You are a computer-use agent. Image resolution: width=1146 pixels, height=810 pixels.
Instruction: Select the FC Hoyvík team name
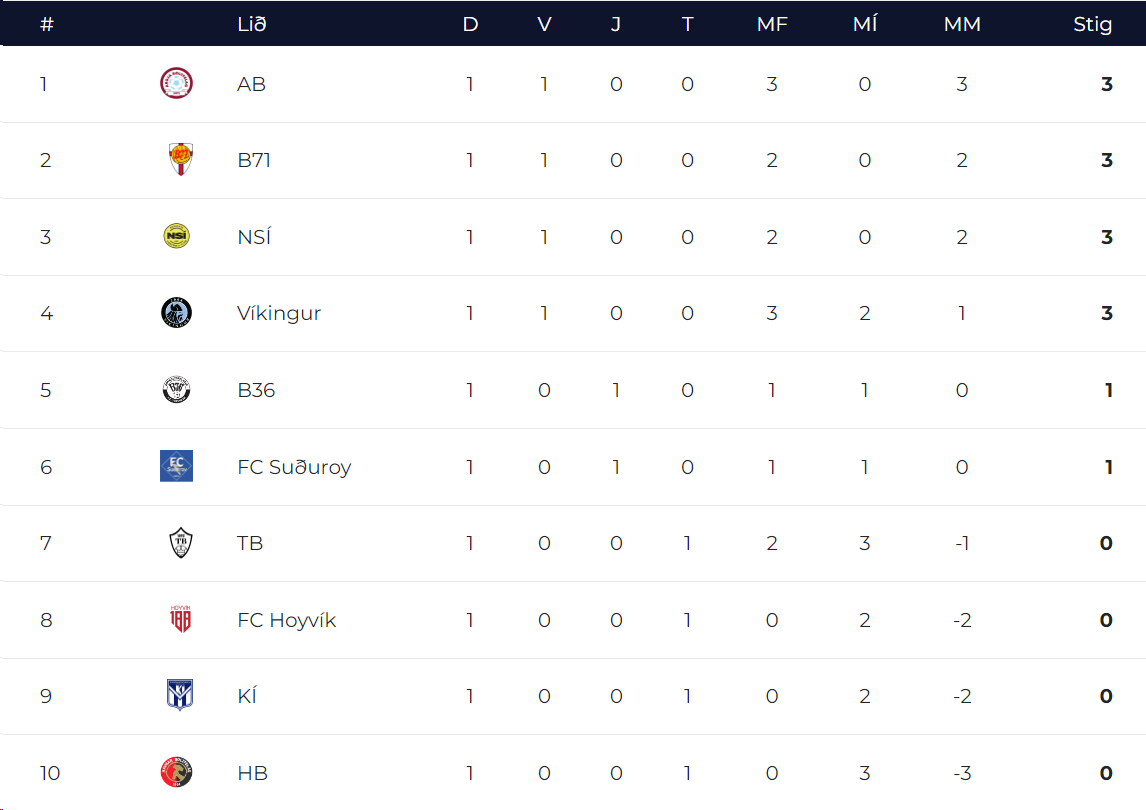pos(286,620)
